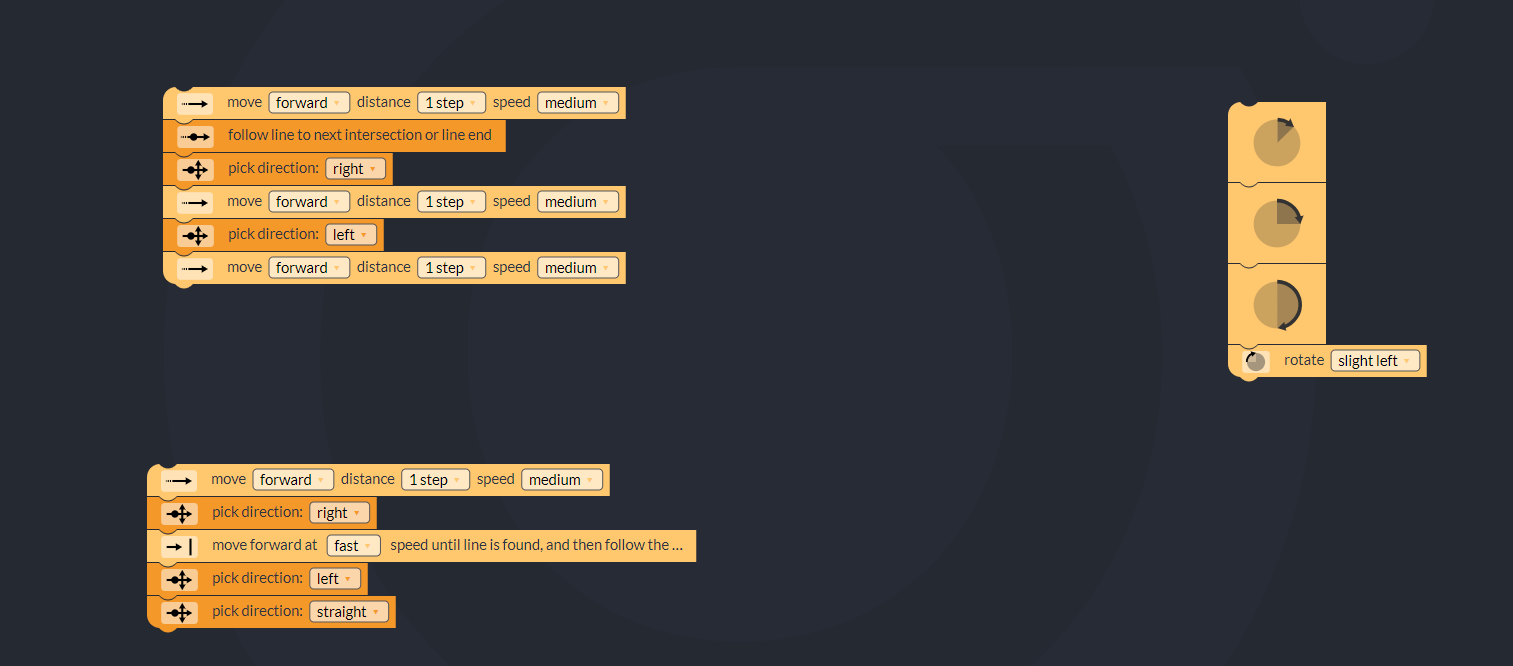Viewport: 1513px width, 666px height.
Task: Select the quarter-turn rotation pie icon block
Action: (1276, 223)
